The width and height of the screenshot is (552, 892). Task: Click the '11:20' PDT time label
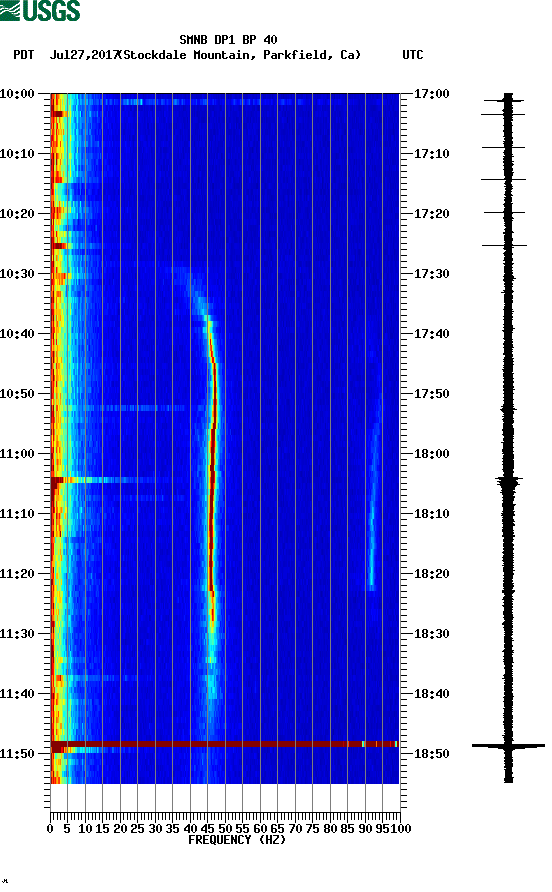pos(17,574)
